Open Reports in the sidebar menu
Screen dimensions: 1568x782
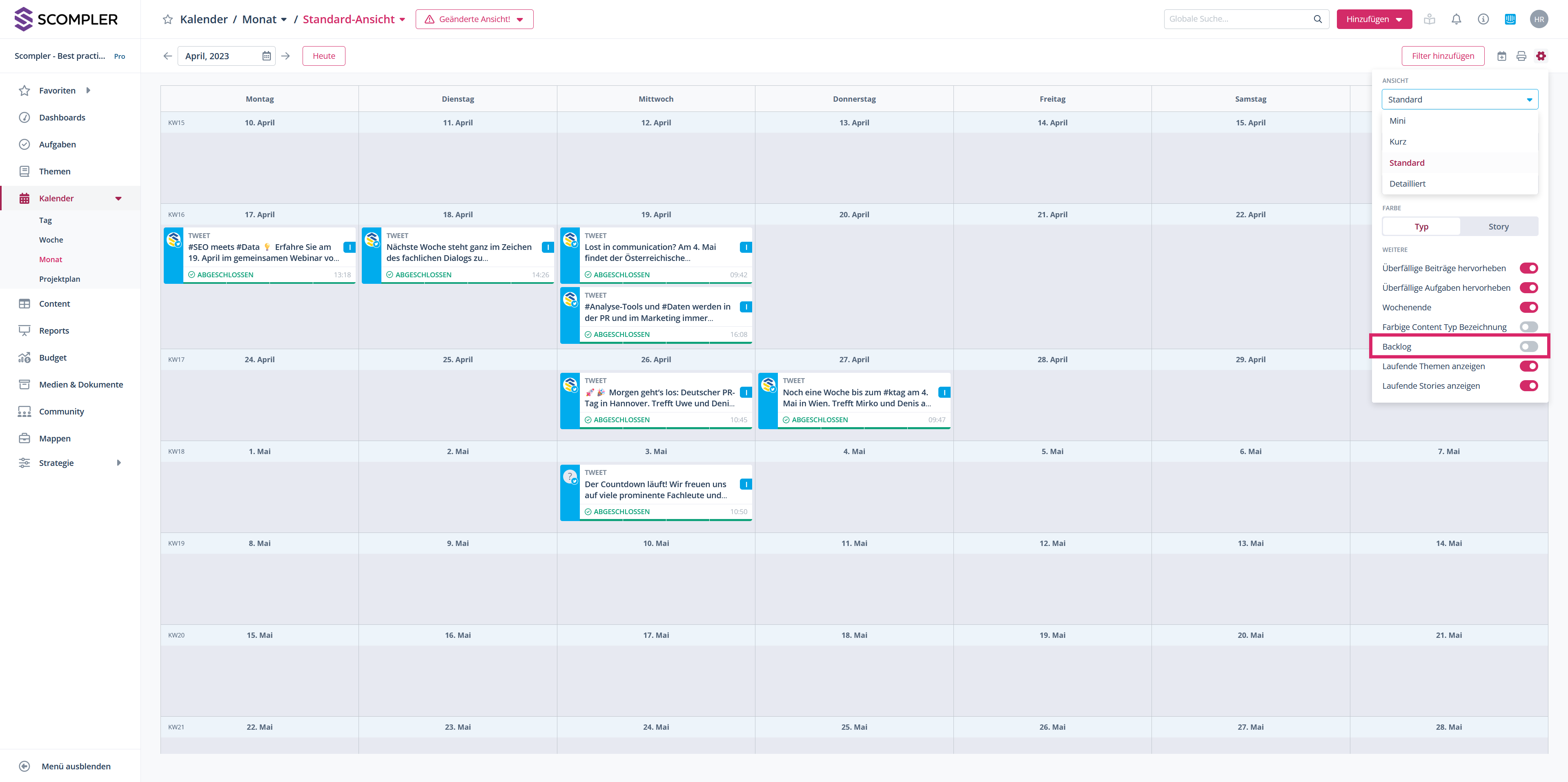[54, 330]
